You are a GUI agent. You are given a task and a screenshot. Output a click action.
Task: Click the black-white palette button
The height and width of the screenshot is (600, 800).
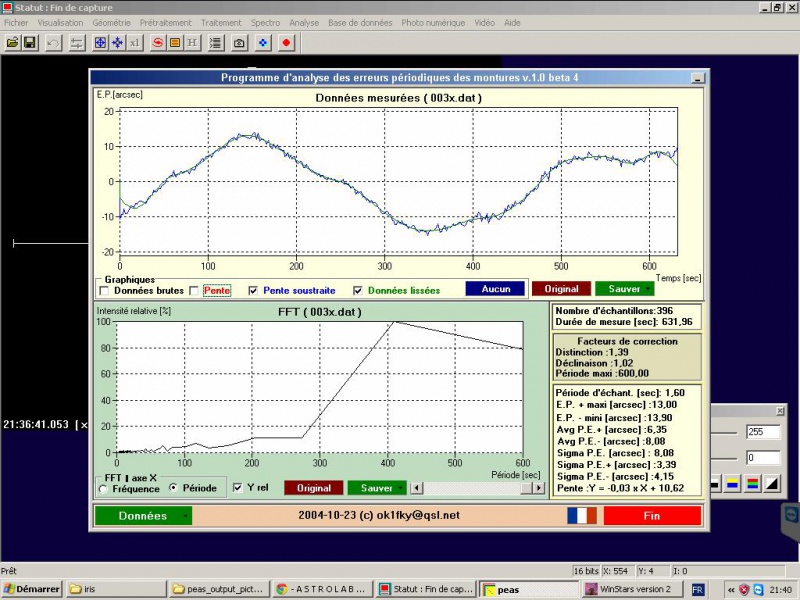tap(715, 484)
